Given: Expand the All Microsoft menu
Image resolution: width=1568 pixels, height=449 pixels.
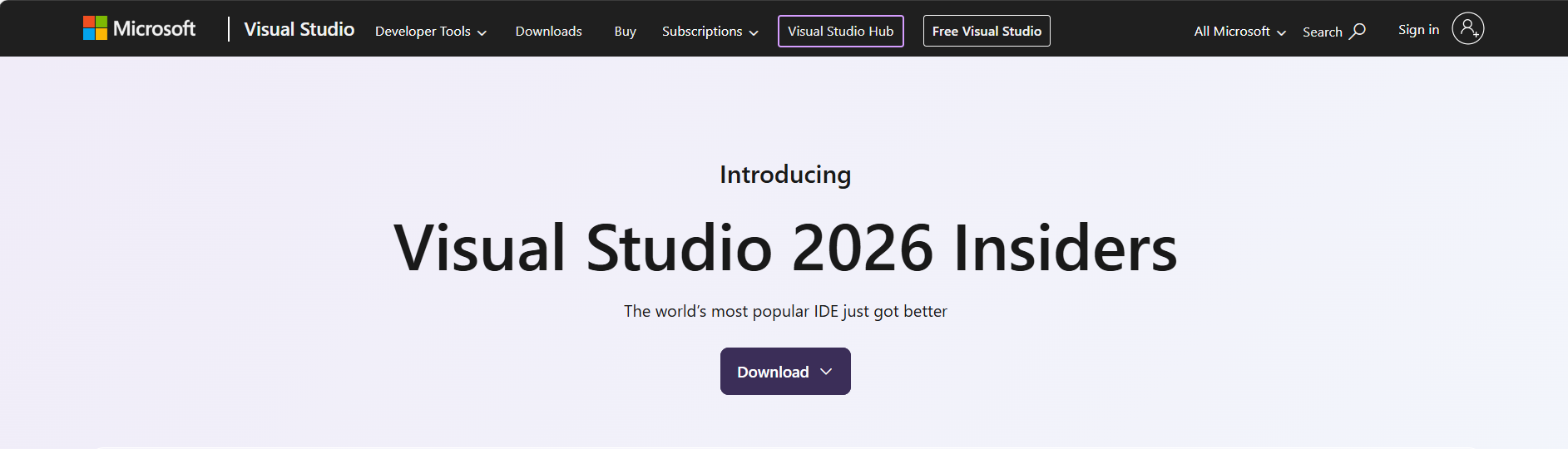Looking at the screenshot, I should point(1239,31).
